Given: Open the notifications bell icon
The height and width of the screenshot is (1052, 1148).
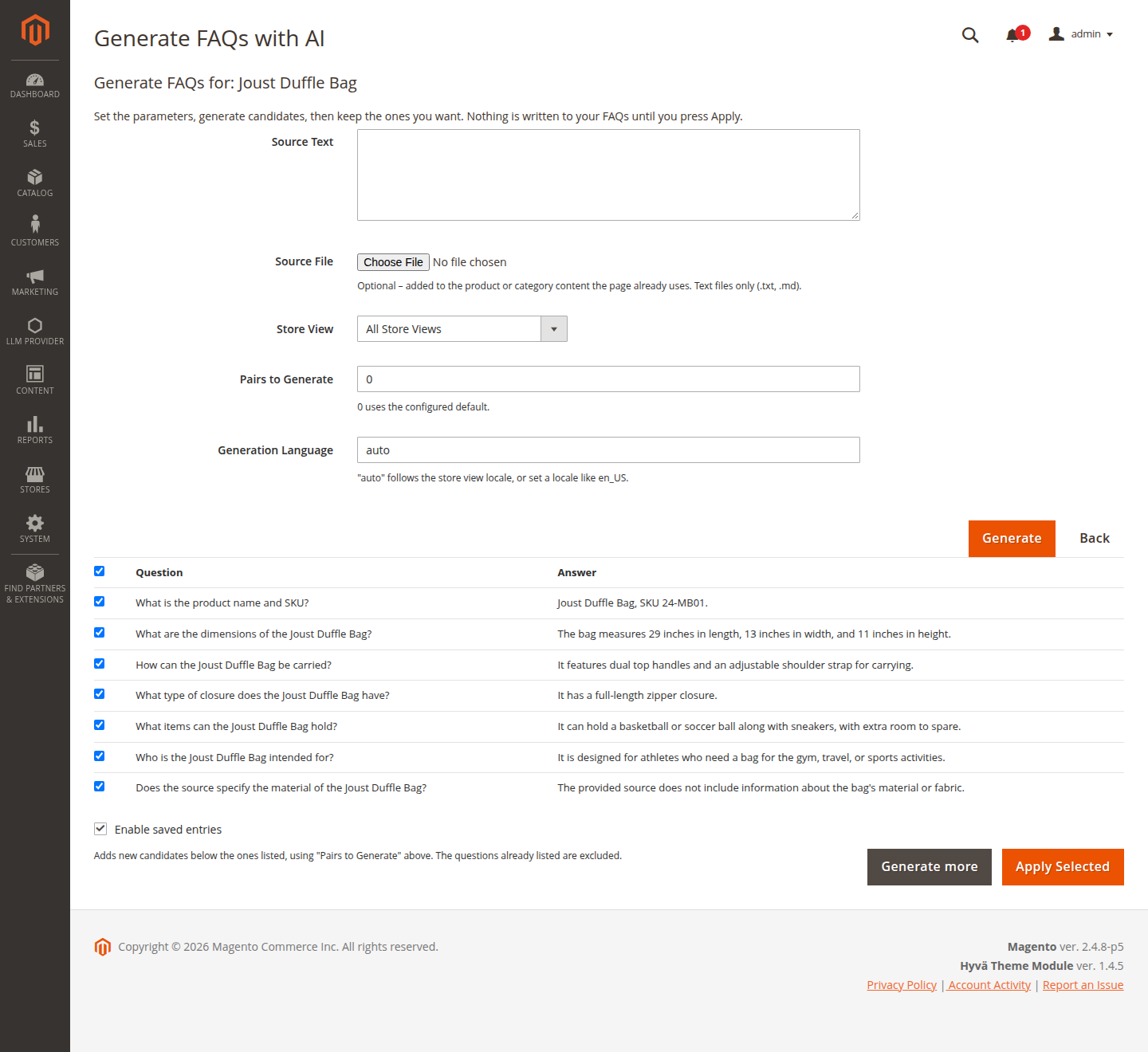Looking at the screenshot, I should tap(1012, 35).
